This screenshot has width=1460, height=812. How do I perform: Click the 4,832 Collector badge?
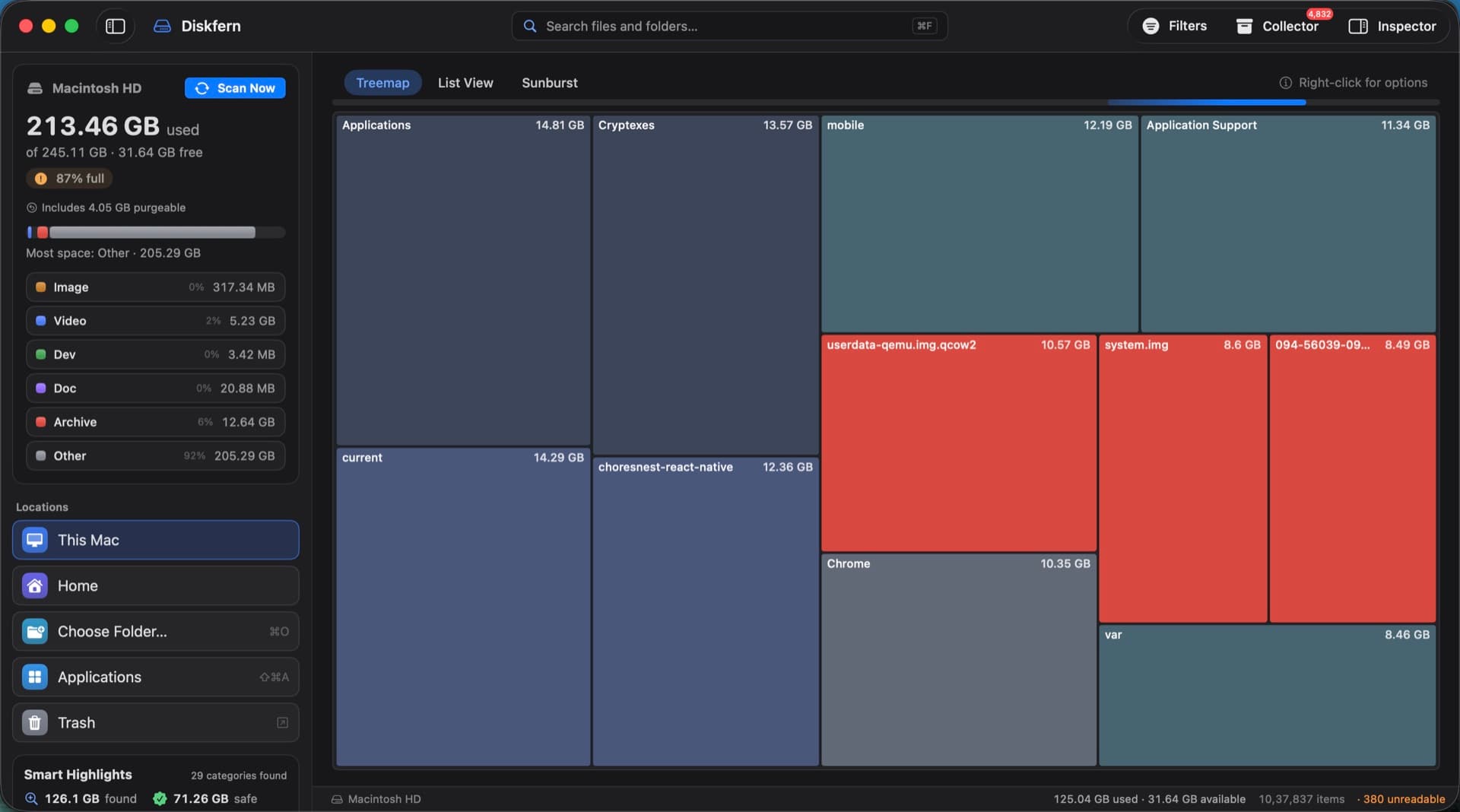tap(1319, 14)
